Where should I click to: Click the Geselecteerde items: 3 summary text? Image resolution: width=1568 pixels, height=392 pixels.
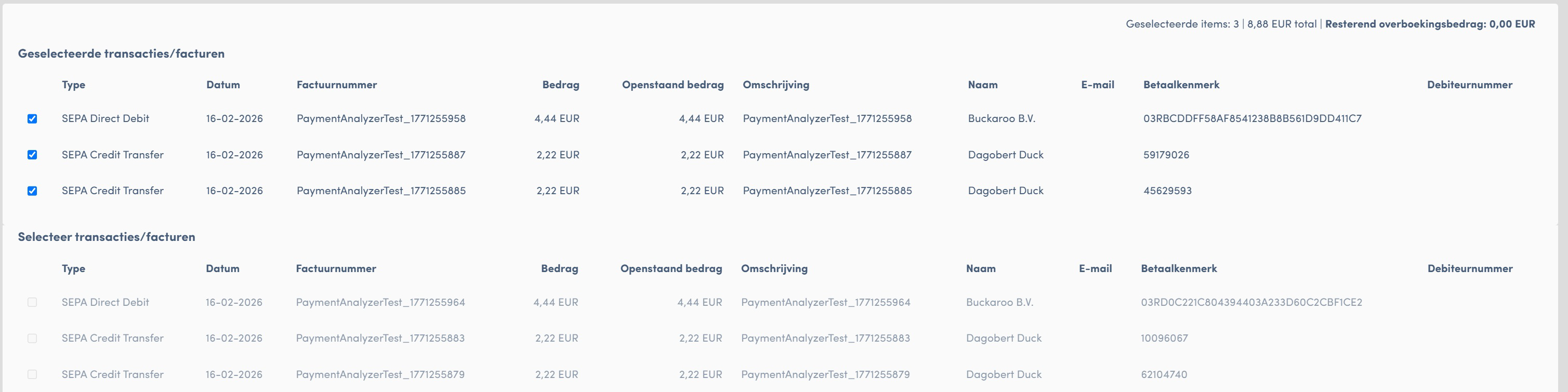(1182, 24)
